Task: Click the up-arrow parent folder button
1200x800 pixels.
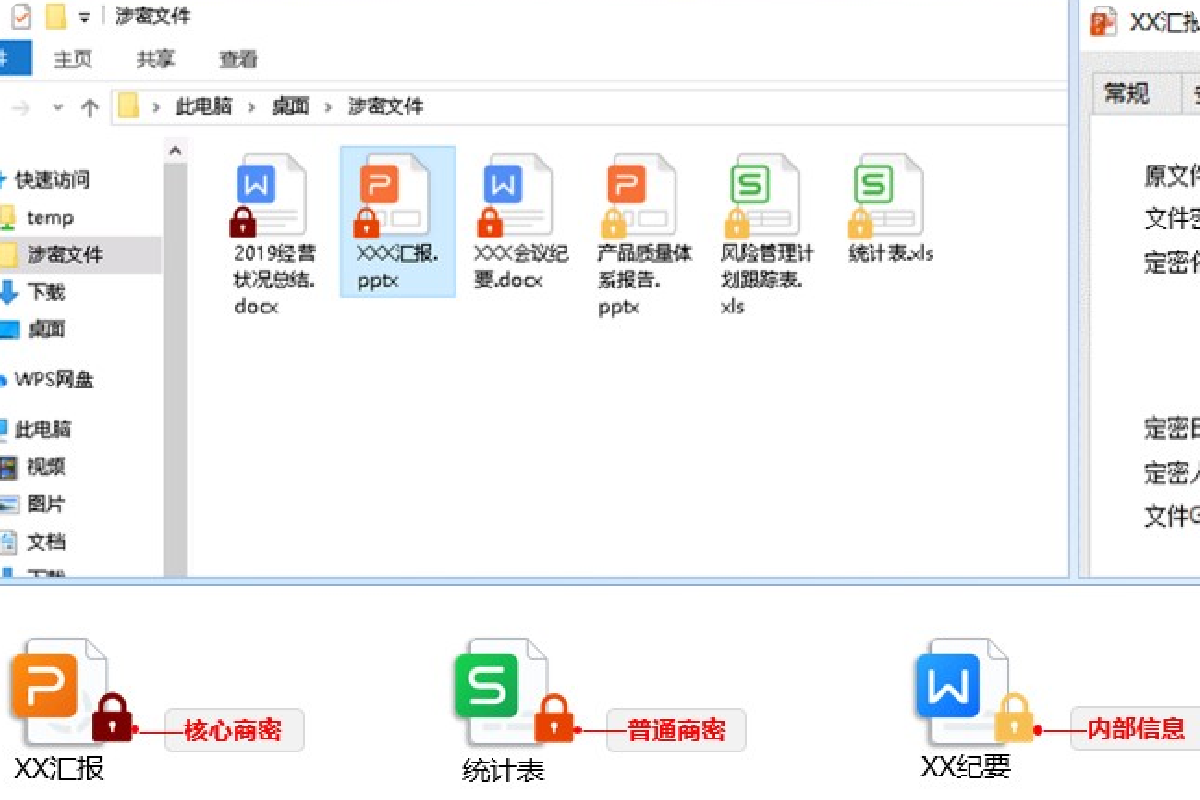Action: click(90, 107)
